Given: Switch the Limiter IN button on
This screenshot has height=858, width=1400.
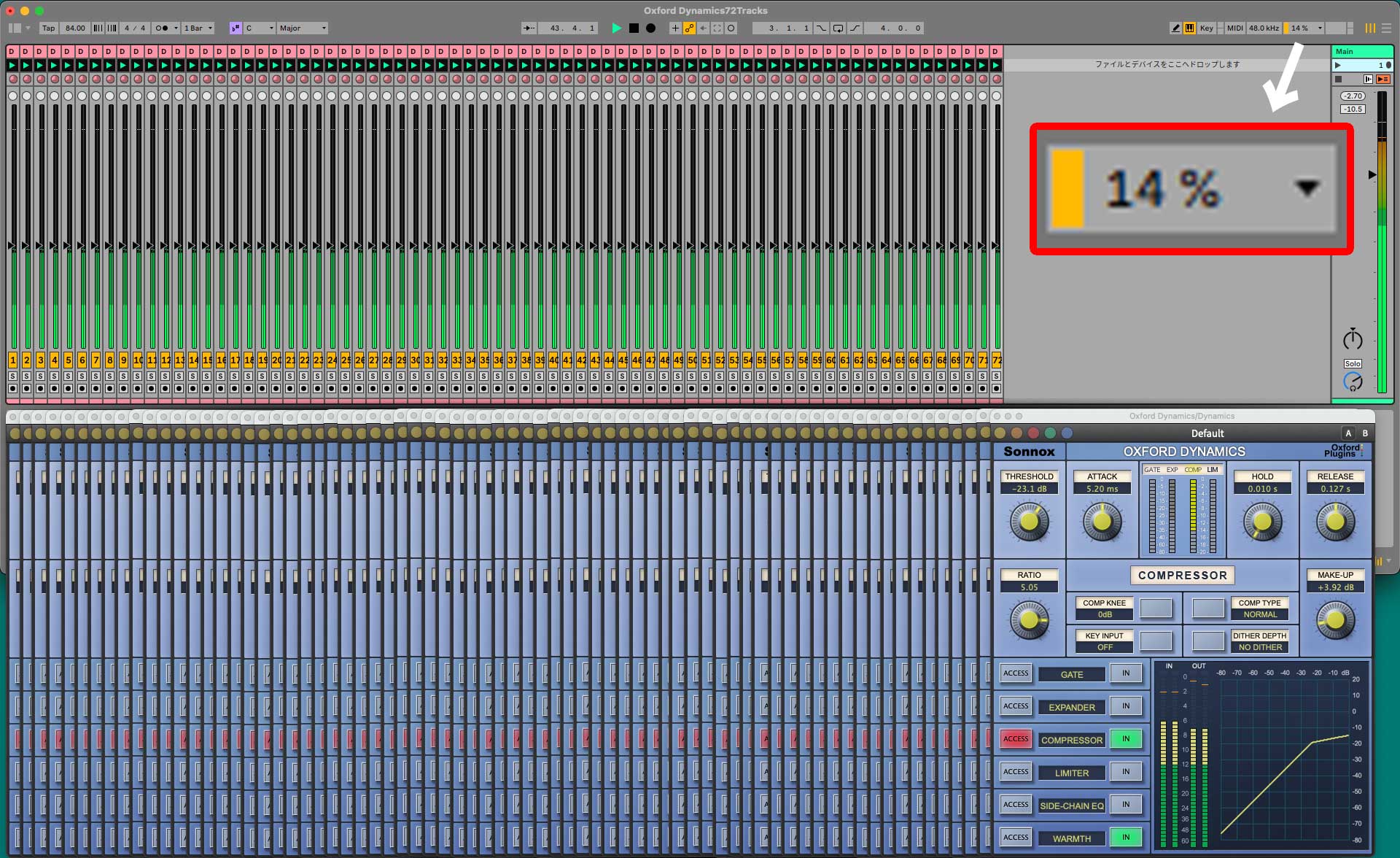Looking at the screenshot, I should click(x=1126, y=772).
